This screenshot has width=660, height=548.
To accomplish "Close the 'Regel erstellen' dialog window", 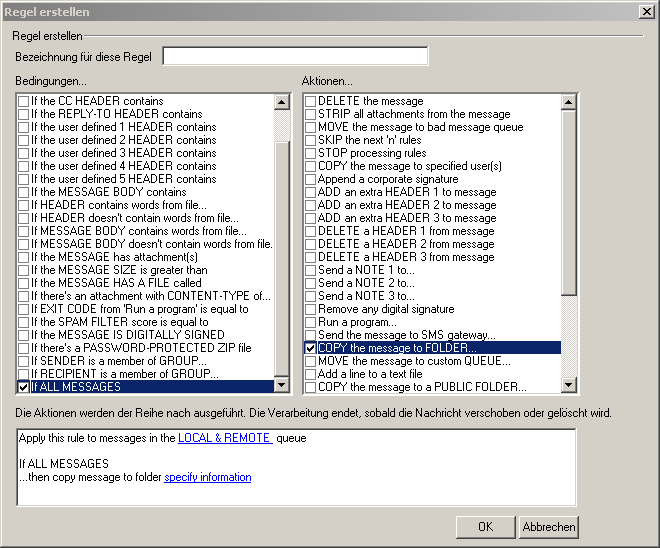I will pyautogui.click(x=646, y=11).
